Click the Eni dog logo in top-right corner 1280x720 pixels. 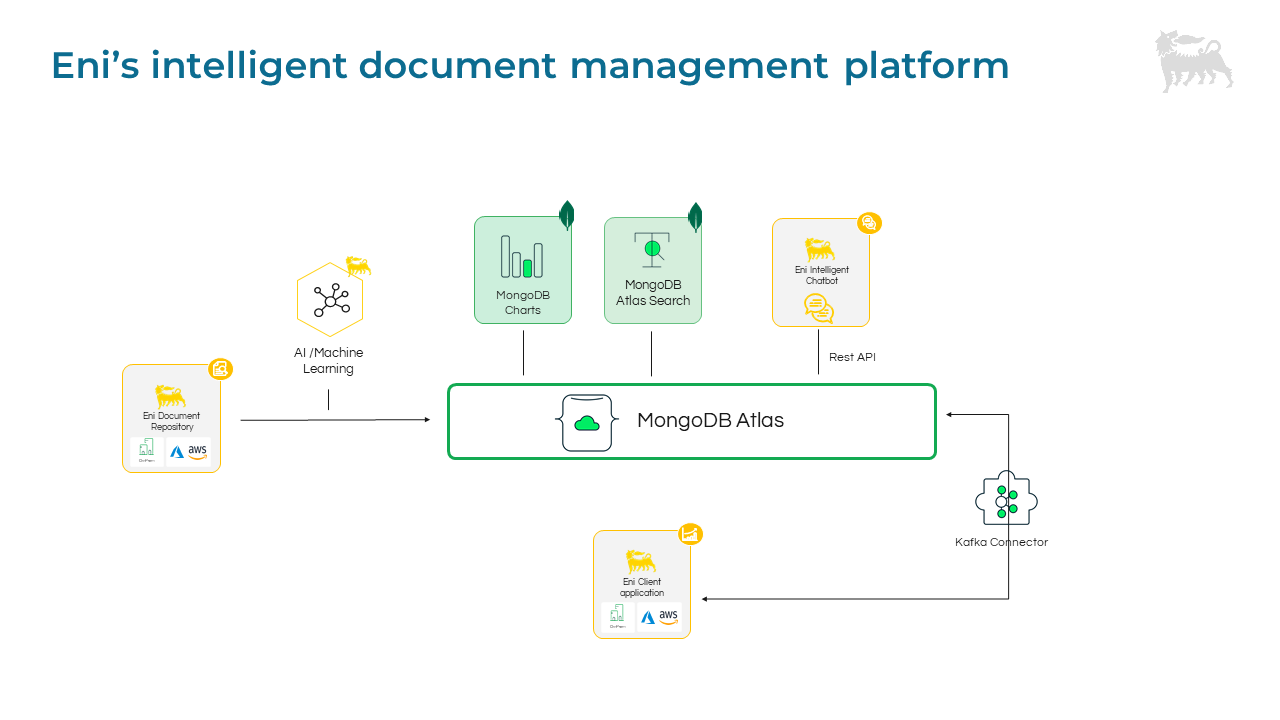(1194, 61)
